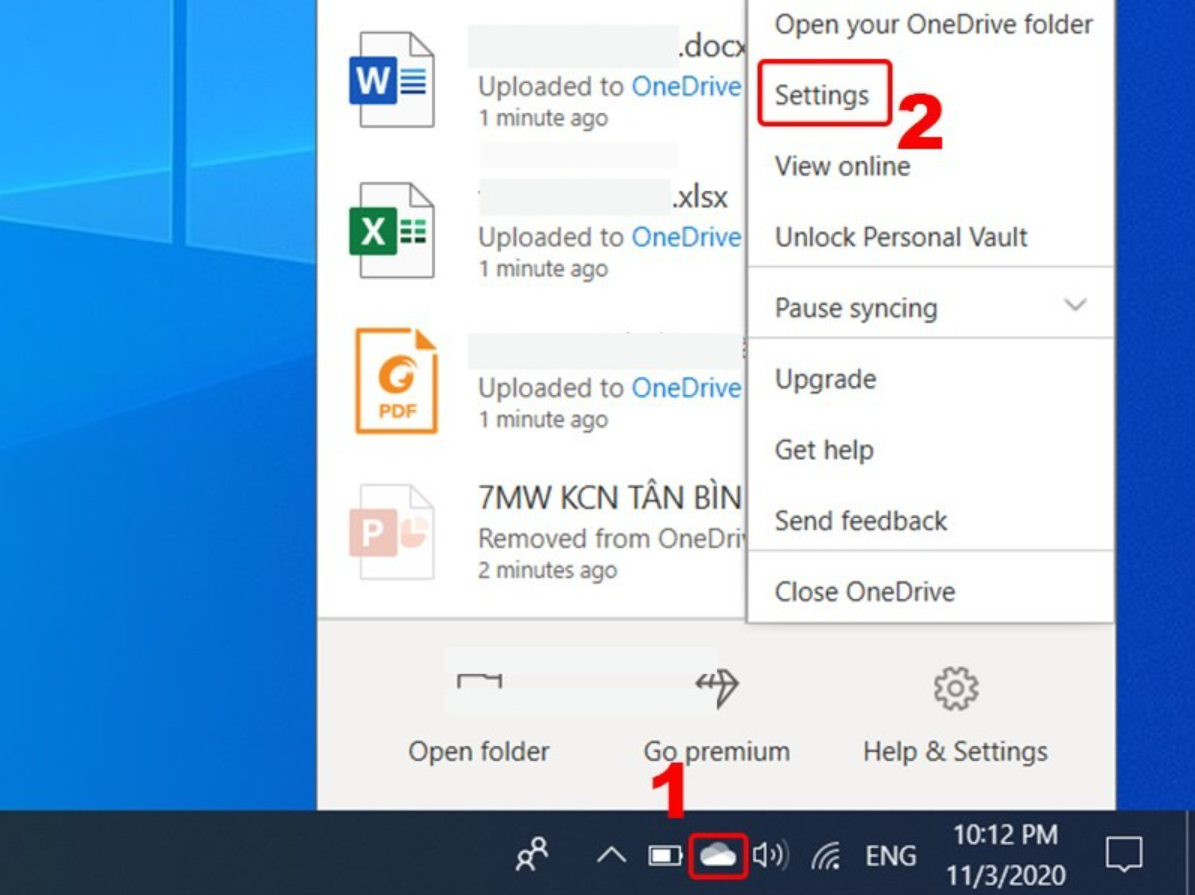The width and height of the screenshot is (1195, 895).
Task: Click OneDrive link under the .docx file
Action: (686, 86)
